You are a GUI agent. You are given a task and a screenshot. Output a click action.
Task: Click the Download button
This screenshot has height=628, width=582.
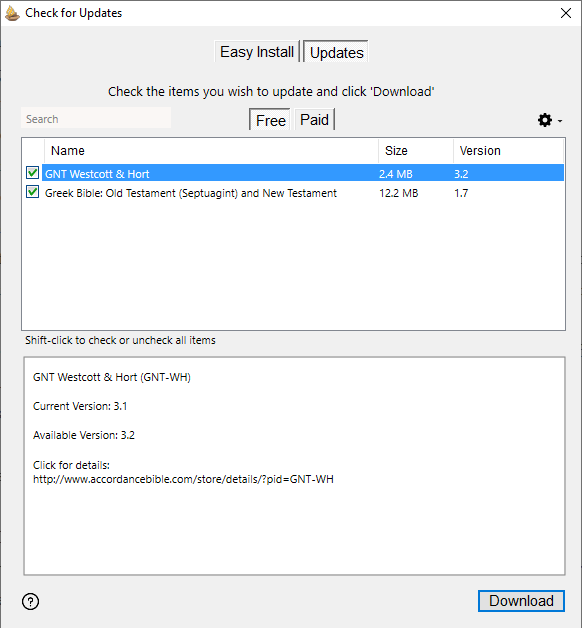[x=521, y=601]
